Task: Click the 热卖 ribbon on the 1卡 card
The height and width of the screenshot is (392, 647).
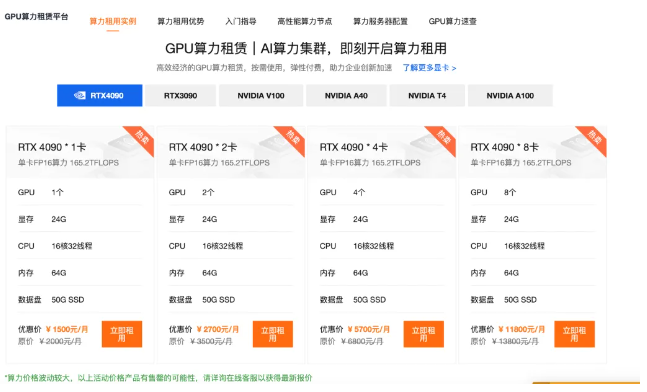Action: coord(141,137)
